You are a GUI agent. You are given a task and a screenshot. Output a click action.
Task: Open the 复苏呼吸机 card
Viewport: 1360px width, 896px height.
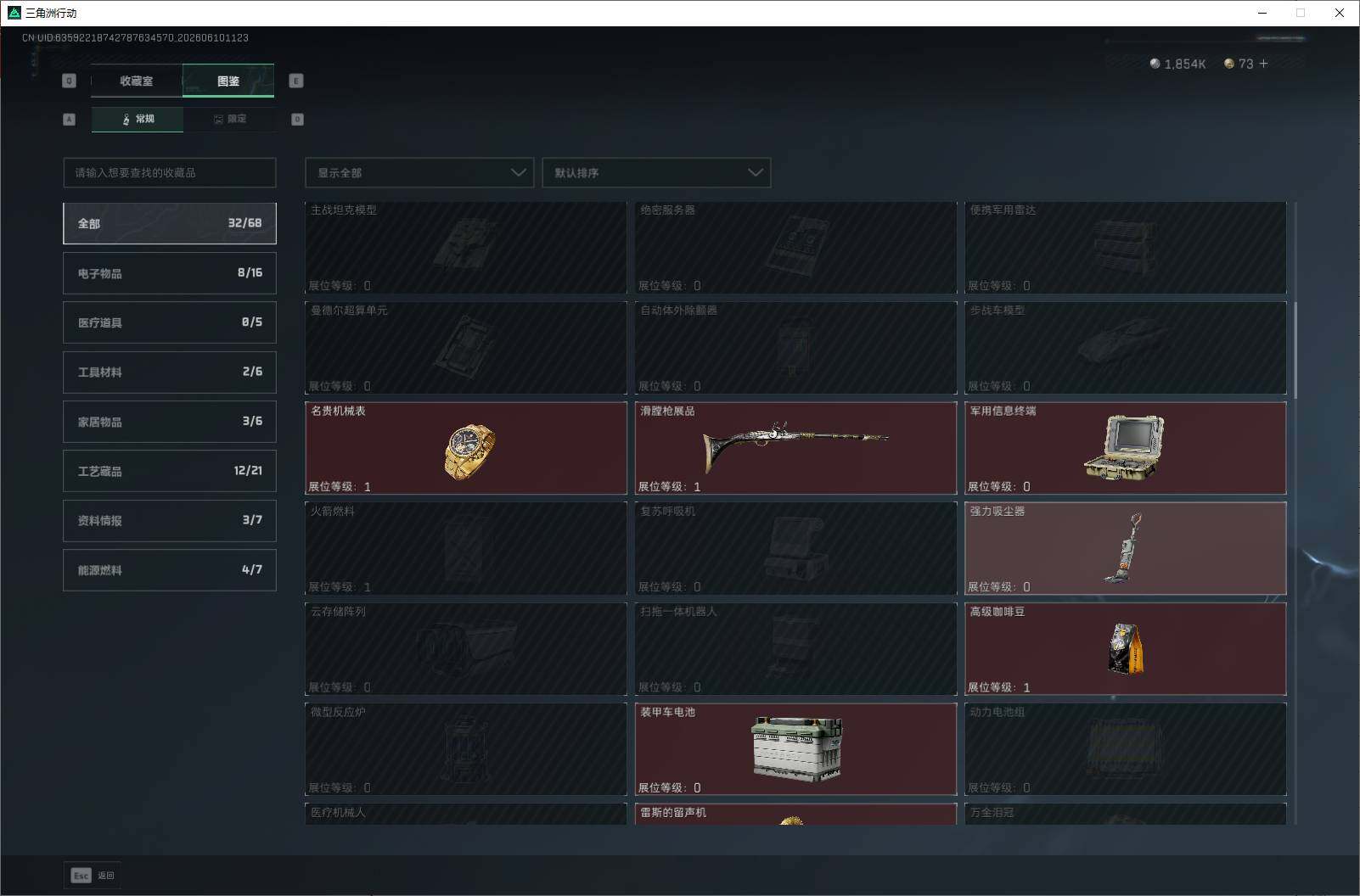795,548
